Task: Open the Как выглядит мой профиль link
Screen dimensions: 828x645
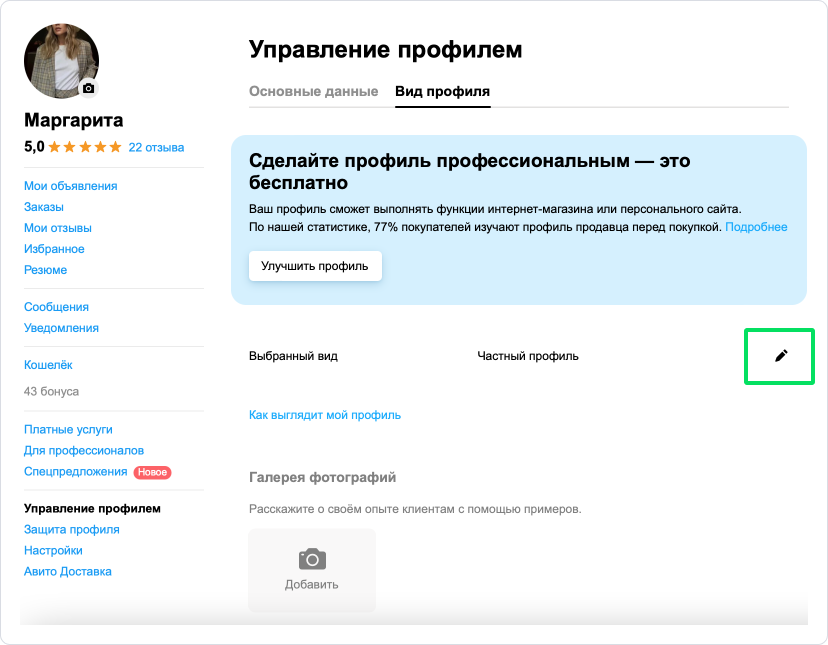Action: click(325, 415)
